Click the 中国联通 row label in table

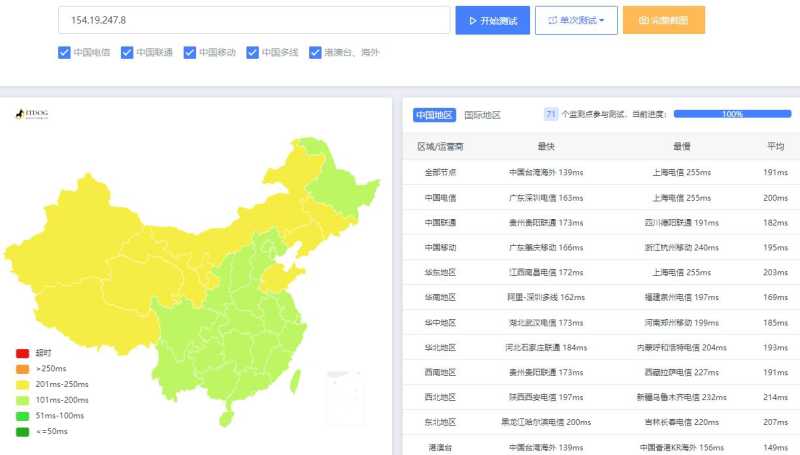click(x=440, y=223)
